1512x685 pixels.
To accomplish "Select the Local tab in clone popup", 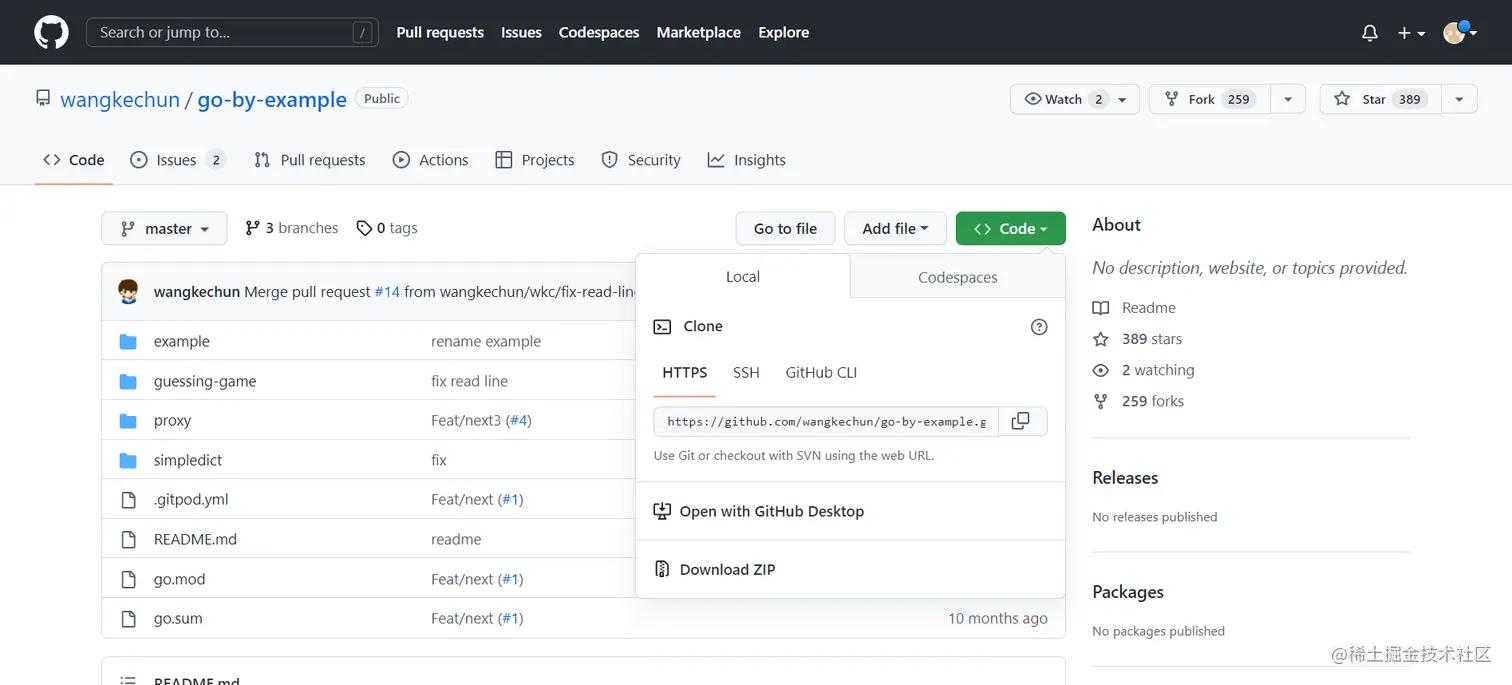I will [743, 277].
